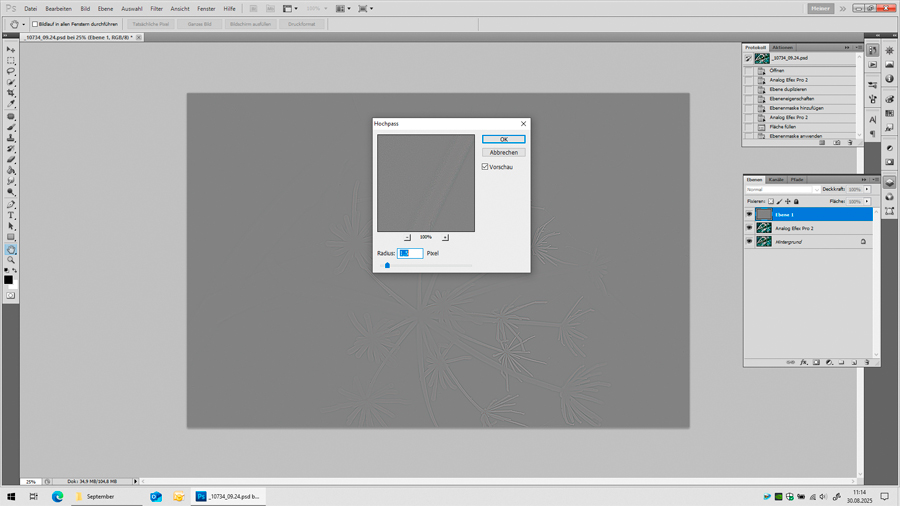Expand the Deckkraft opacity slider arrow
The image size is (900, 506).
[x=867, y=189]
